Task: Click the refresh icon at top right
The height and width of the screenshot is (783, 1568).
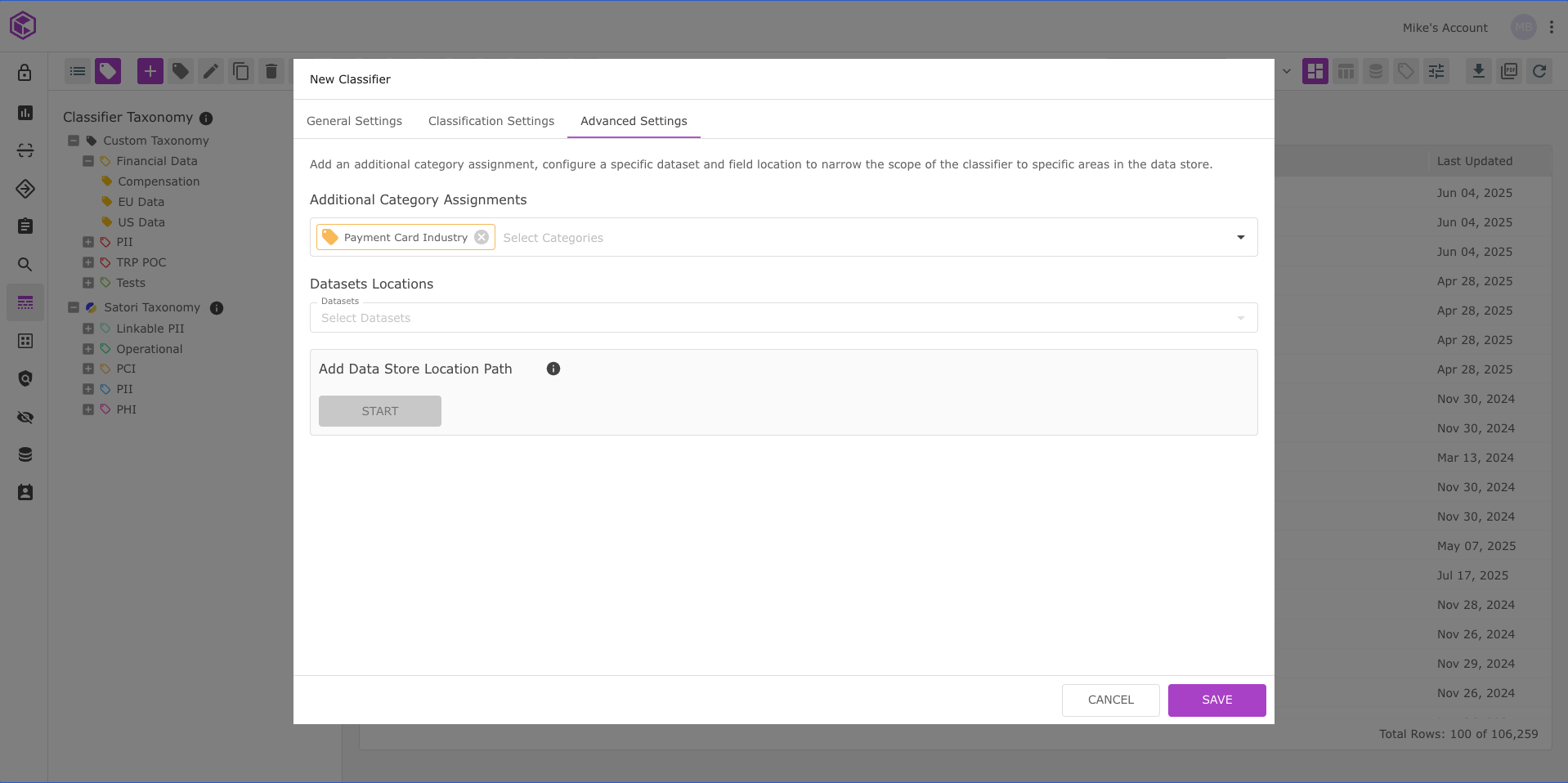Action: 1539,72
